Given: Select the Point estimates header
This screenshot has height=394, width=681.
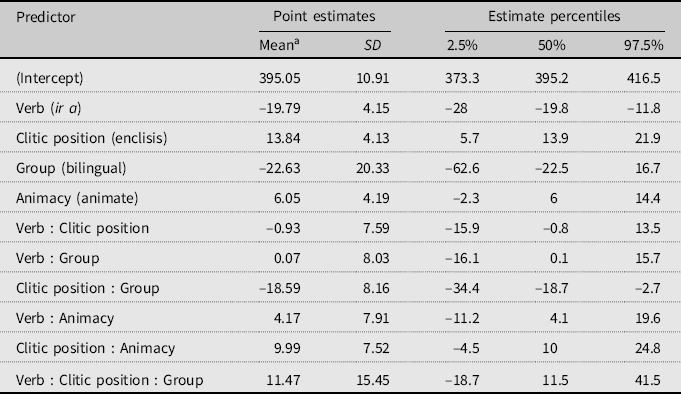Looking at the screenshot, I should coord(324,16).
